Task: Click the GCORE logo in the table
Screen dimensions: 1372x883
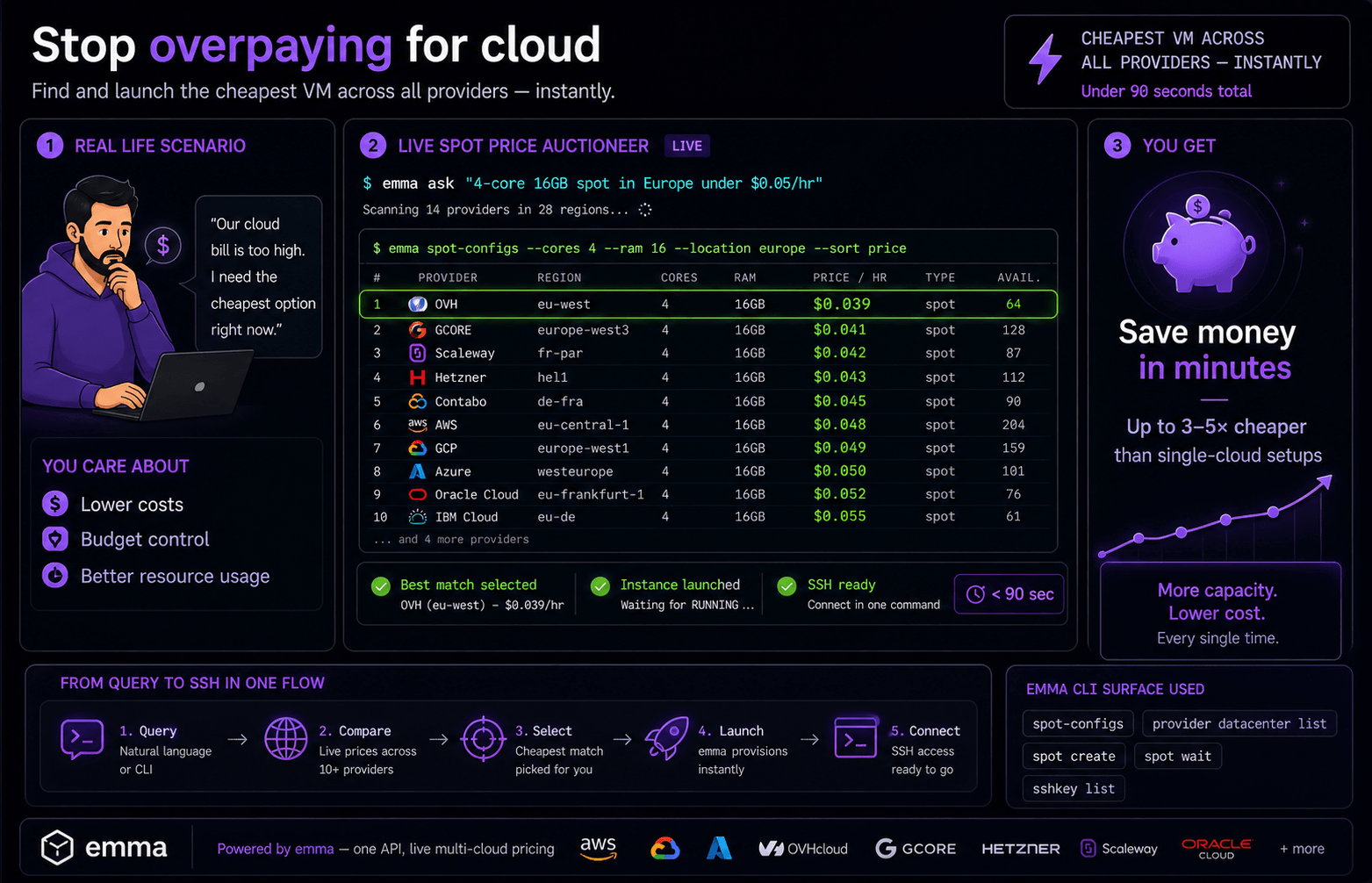Action: point(418,330)
